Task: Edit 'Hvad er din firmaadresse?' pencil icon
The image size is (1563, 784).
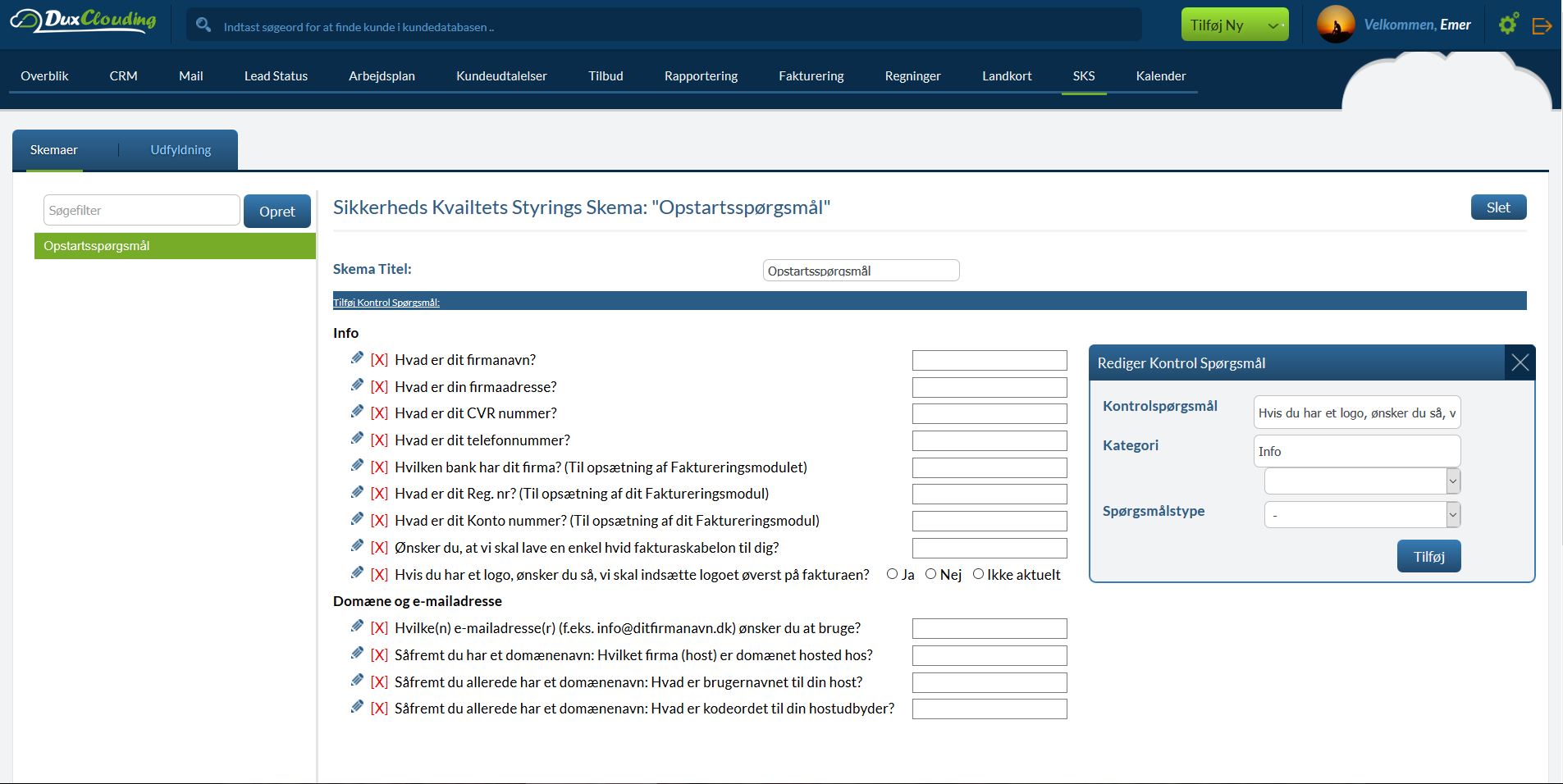Action: [357, 385]
